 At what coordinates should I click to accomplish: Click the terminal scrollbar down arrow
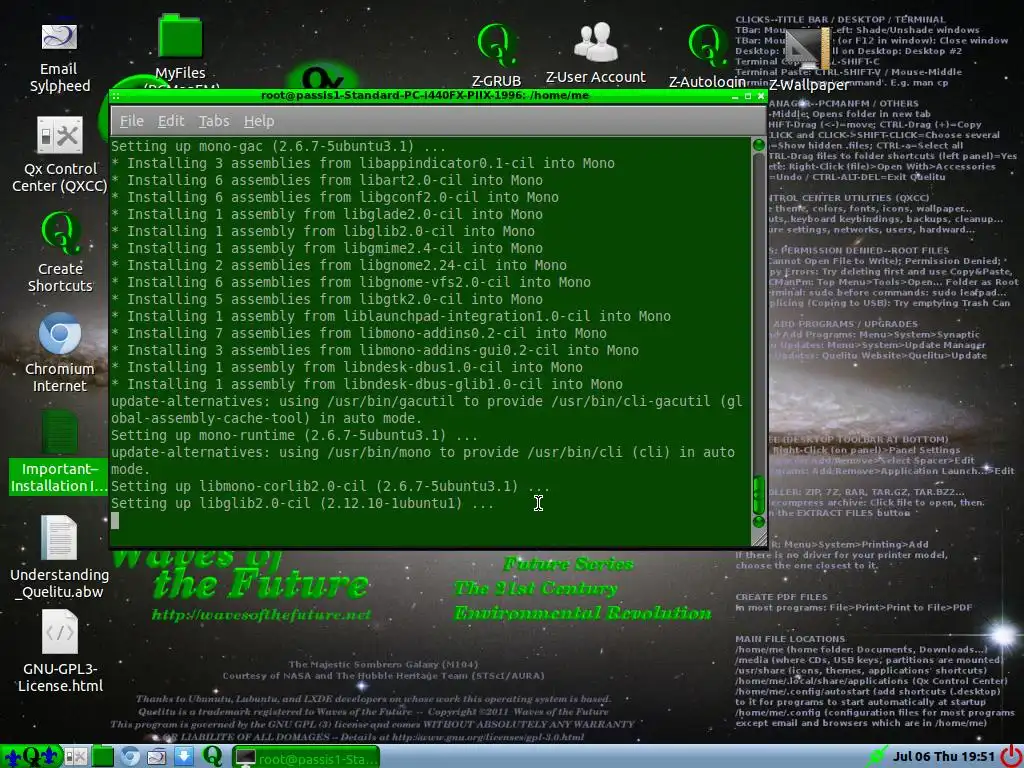pyautogui.click(x=758, y=522)
